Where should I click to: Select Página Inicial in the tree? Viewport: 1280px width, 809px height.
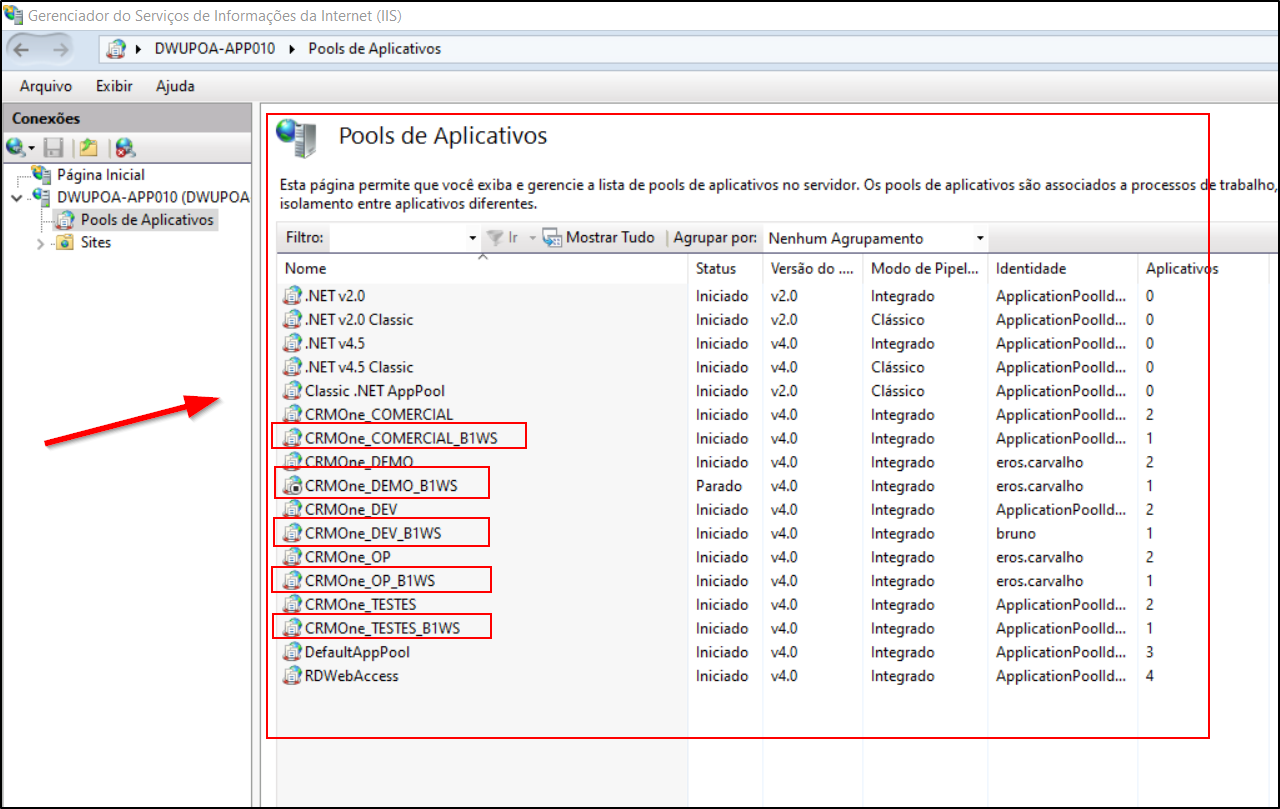(x=100, y=175)
